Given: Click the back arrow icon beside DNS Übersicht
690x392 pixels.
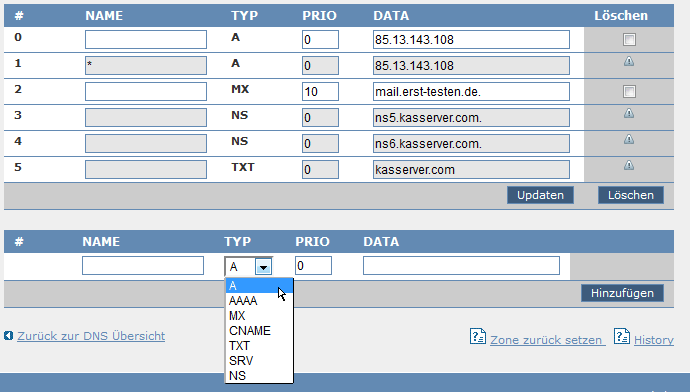Looking at the screenshot, I should point(8,336).
